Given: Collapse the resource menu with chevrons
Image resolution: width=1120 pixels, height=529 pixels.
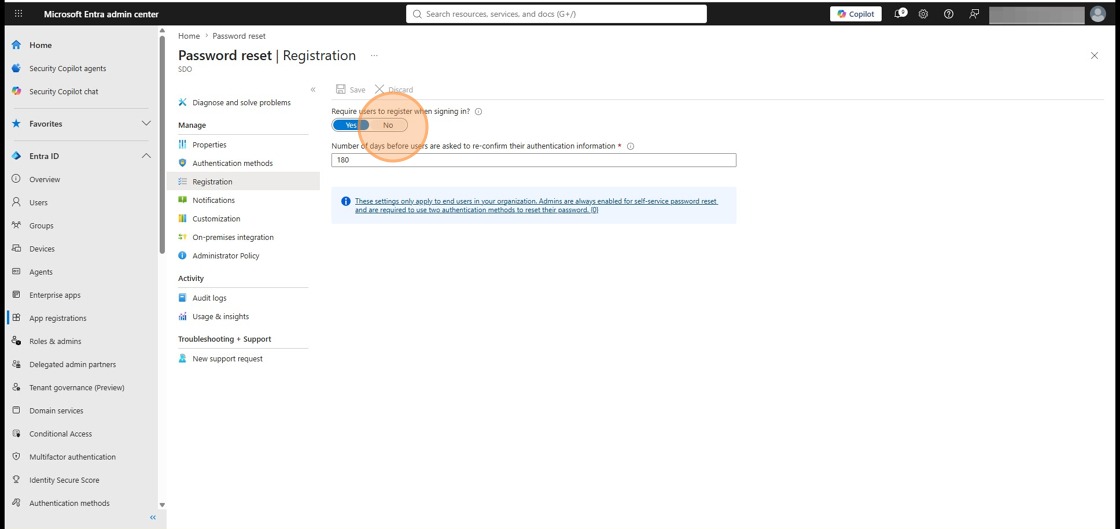Looking at the screenshot, I should (313, 89).
